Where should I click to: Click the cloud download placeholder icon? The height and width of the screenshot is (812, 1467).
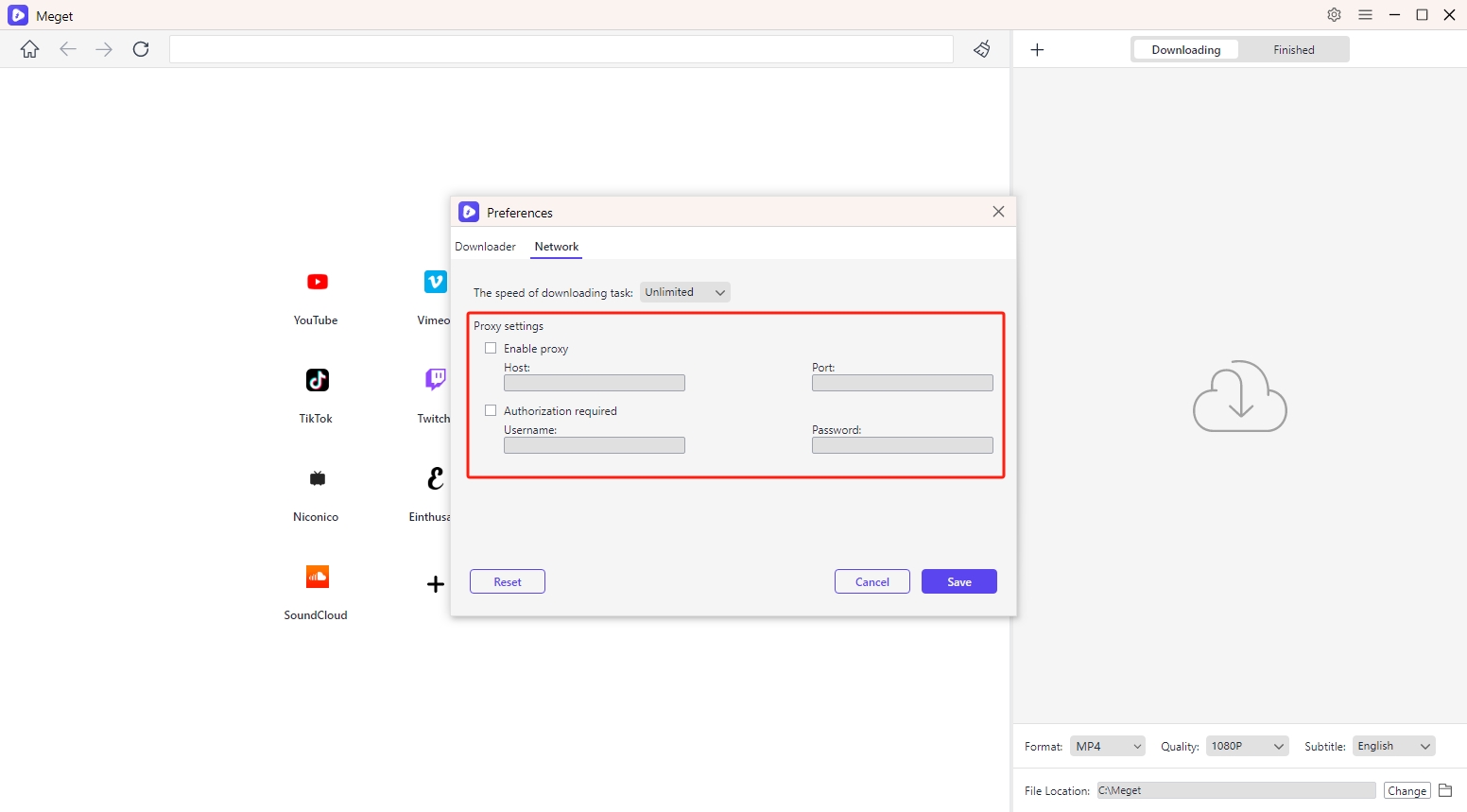point(1240,396)
